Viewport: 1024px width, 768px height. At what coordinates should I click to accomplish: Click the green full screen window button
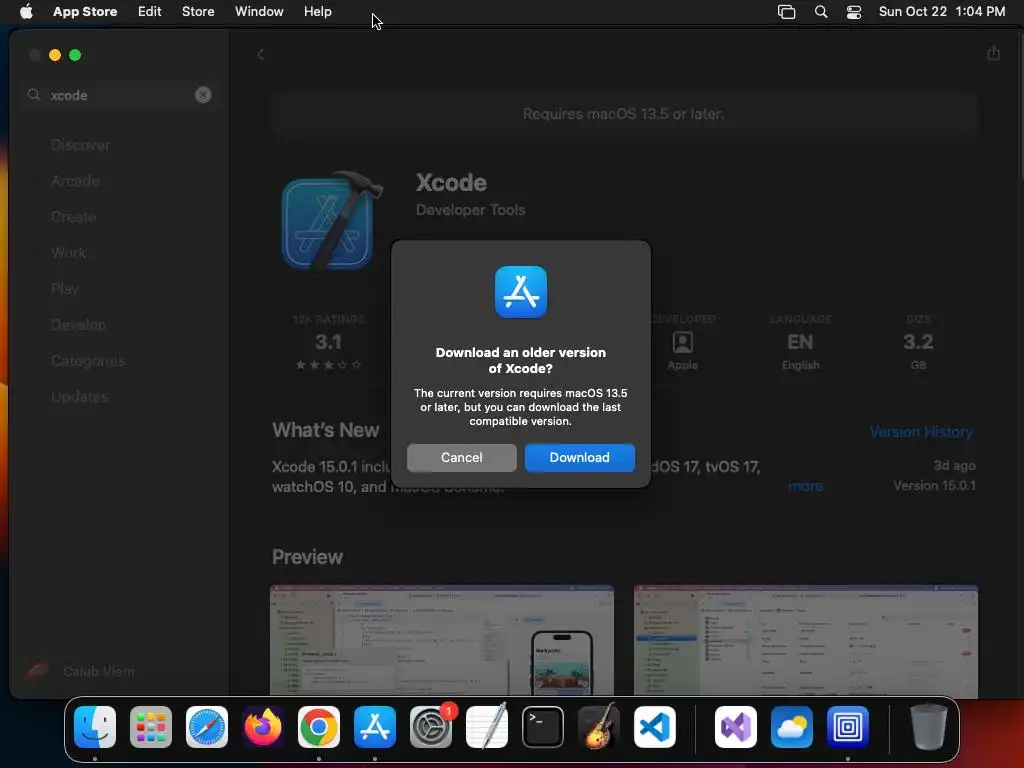click(x=75, y=55)
